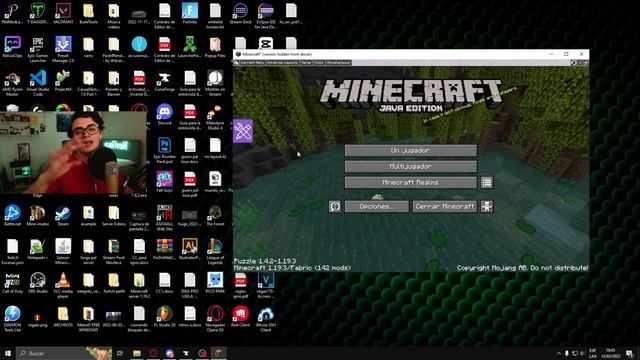Image resolution: width=640 pixels, height=360 pixels.
Task: Open Current Menu tab in Minecraft top bar
Action: pos(252,62)
